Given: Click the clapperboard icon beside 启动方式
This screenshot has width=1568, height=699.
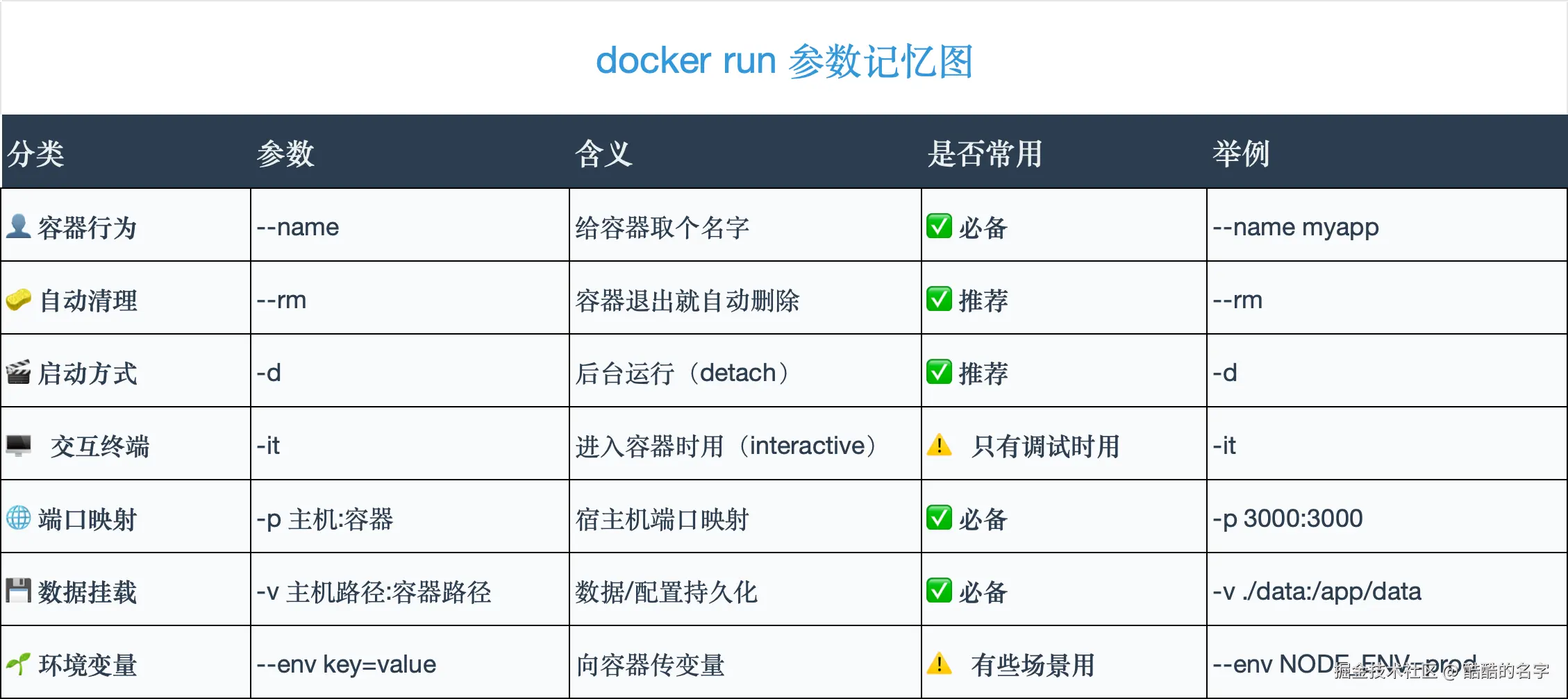Looking at the screenshot, I should [x=18, y=372].
